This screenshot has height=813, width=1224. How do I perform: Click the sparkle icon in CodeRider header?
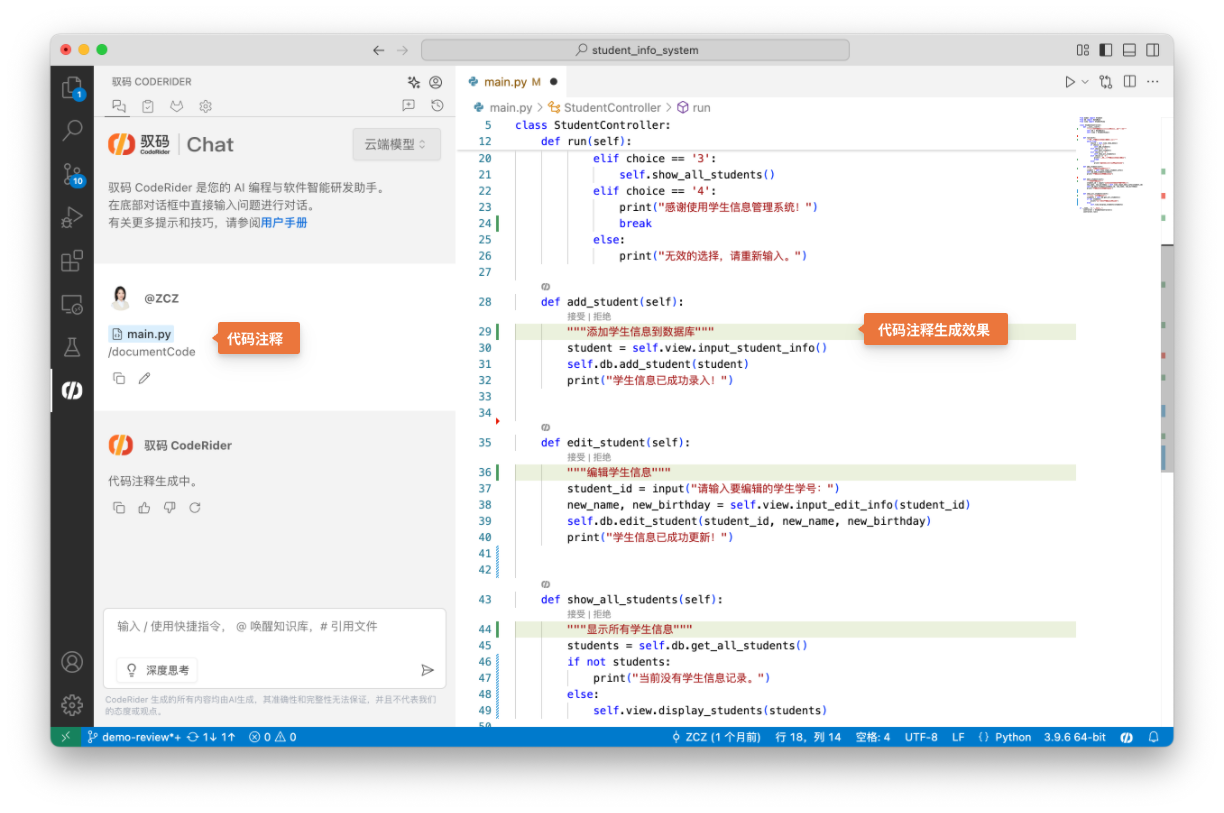[x=414, y=82]
